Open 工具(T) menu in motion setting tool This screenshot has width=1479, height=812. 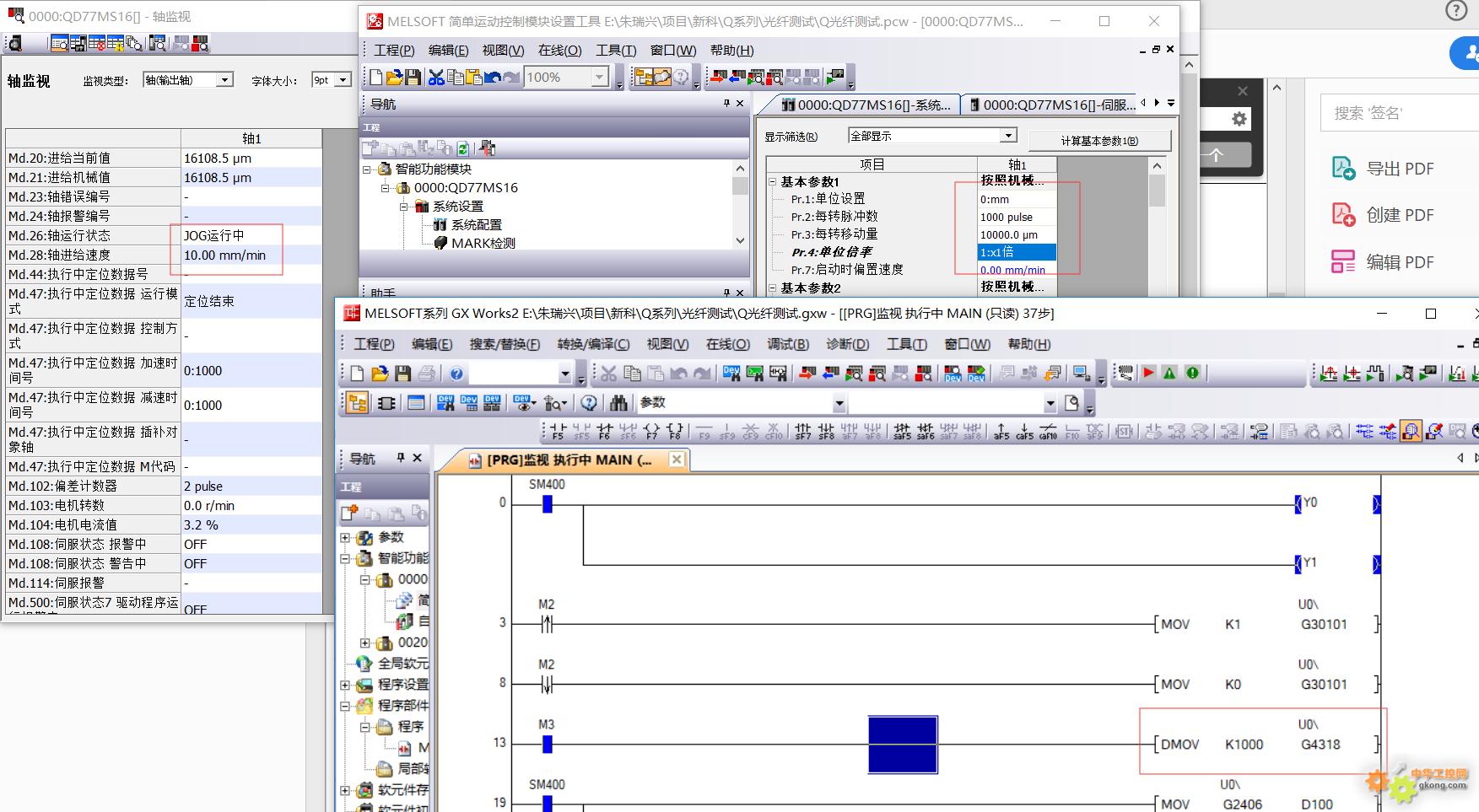(616, 51)
